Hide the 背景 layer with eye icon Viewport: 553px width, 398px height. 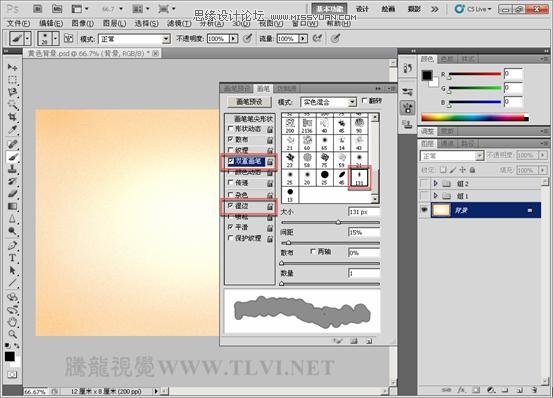pyautogui.click(x=424, y=210)
